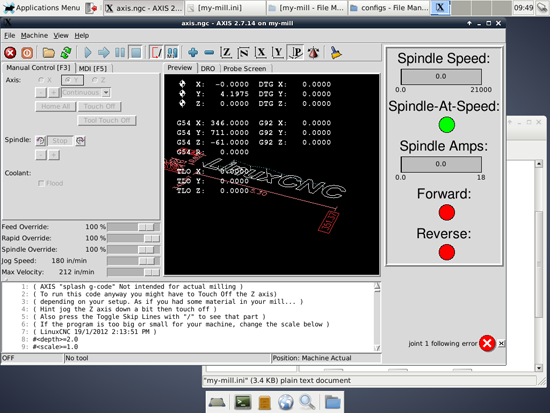Pause program execution in the toolbar
This screenshot has height=413, width=550.
point(120,53)
